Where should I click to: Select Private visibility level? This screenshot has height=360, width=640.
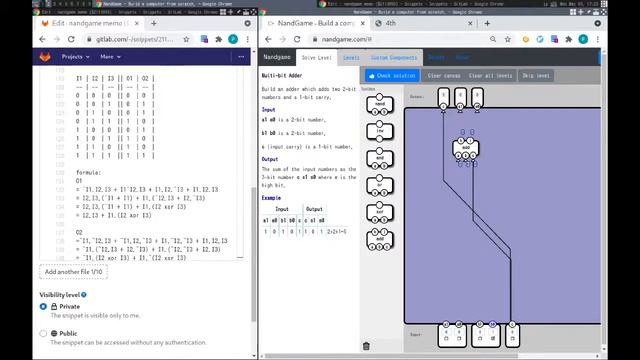tap(43, 307)
